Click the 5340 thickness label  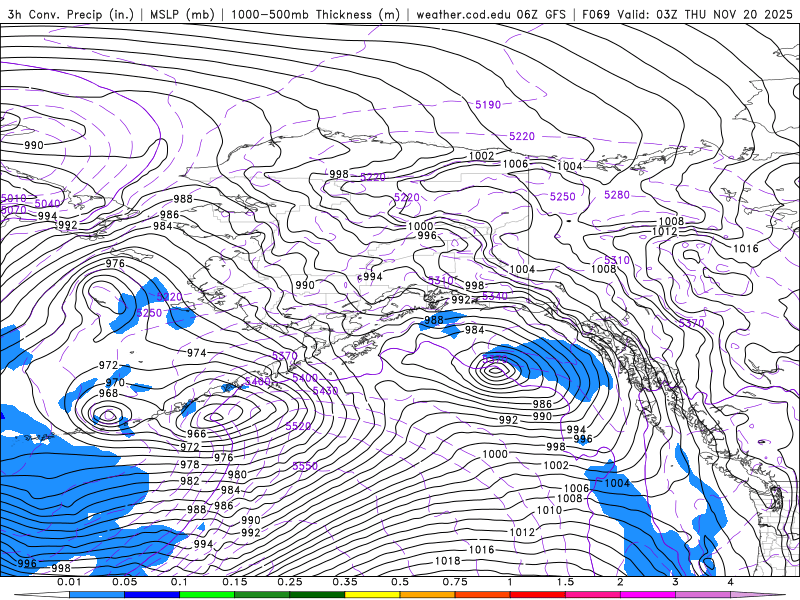click(495, 296)
